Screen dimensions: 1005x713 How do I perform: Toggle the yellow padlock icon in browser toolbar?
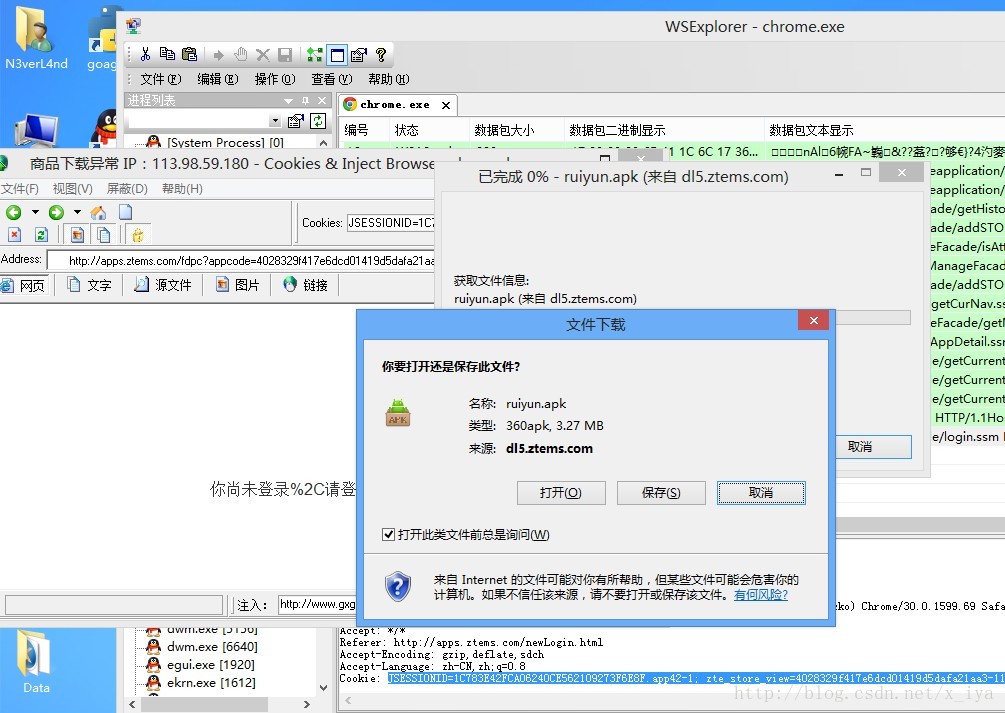click(x=138, y=235)
